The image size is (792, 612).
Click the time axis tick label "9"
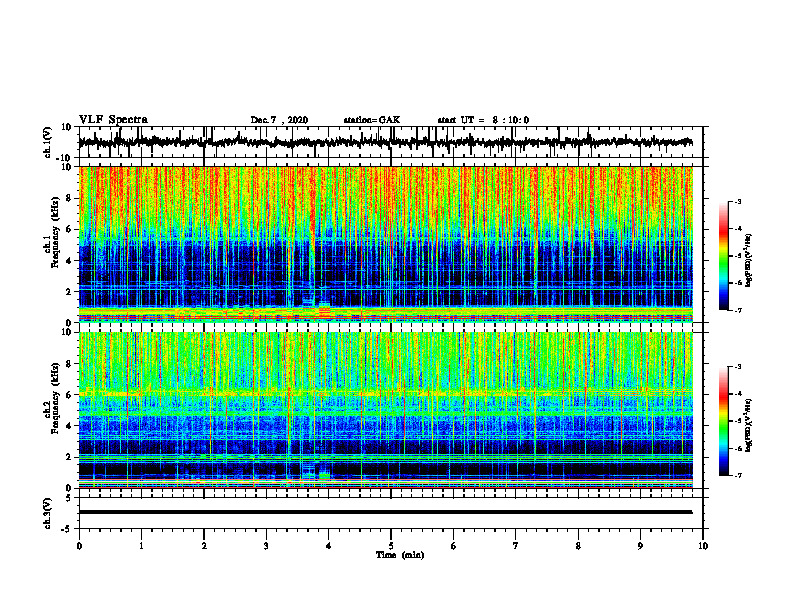click(x=640, y=546)
